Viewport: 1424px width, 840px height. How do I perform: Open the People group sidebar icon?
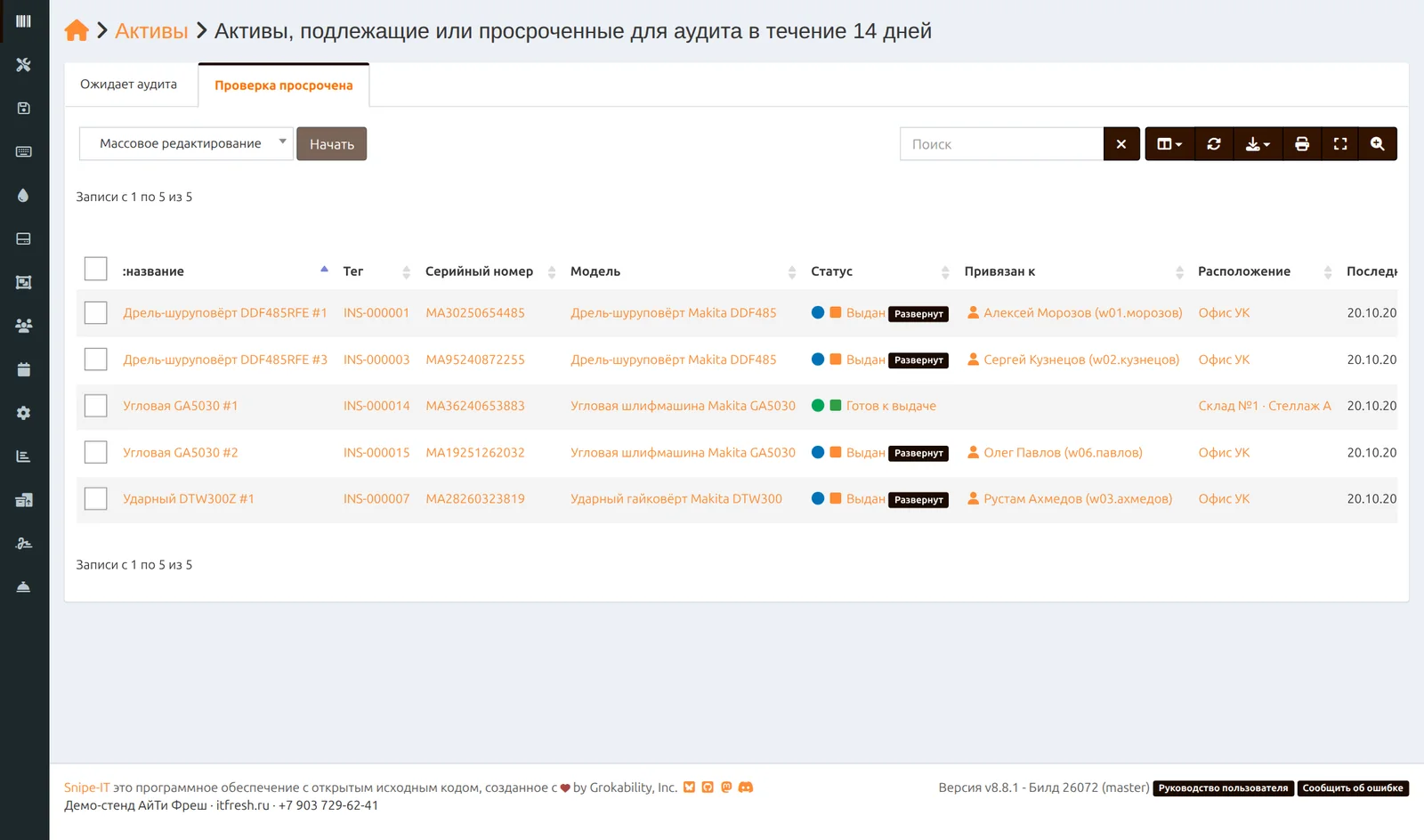(24, 326)
